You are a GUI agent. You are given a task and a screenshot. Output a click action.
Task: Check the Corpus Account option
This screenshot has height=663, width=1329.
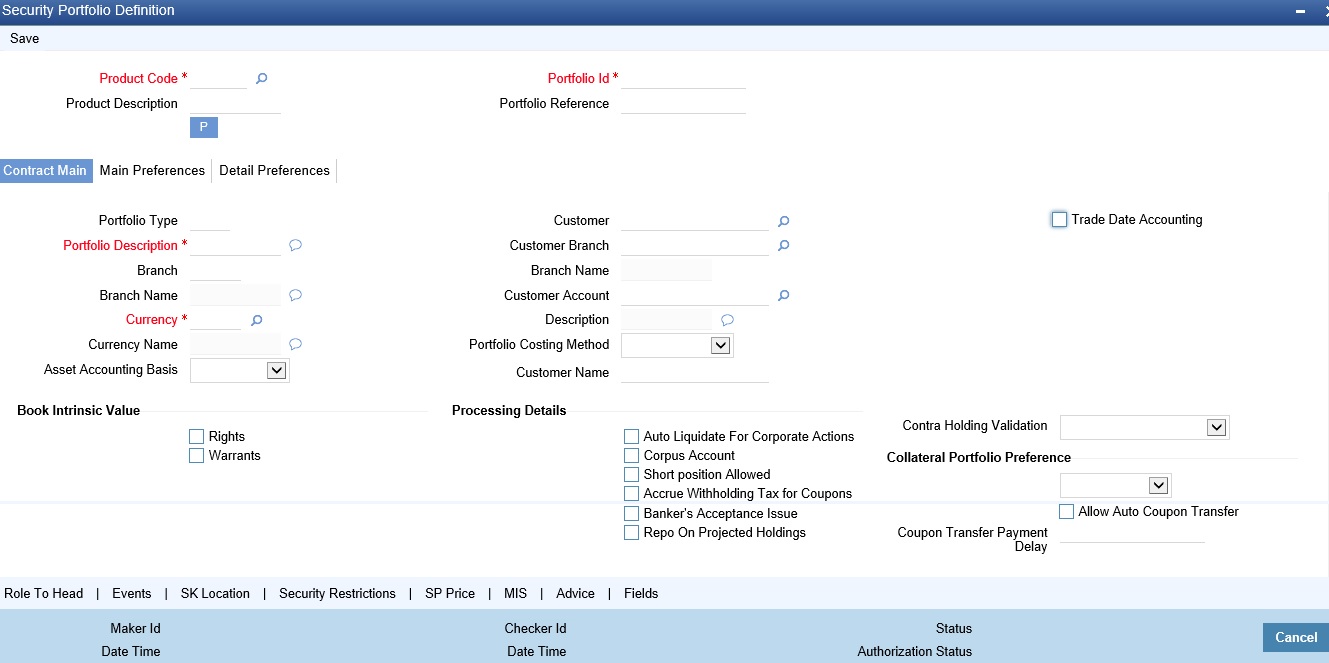tap(631, 456)
